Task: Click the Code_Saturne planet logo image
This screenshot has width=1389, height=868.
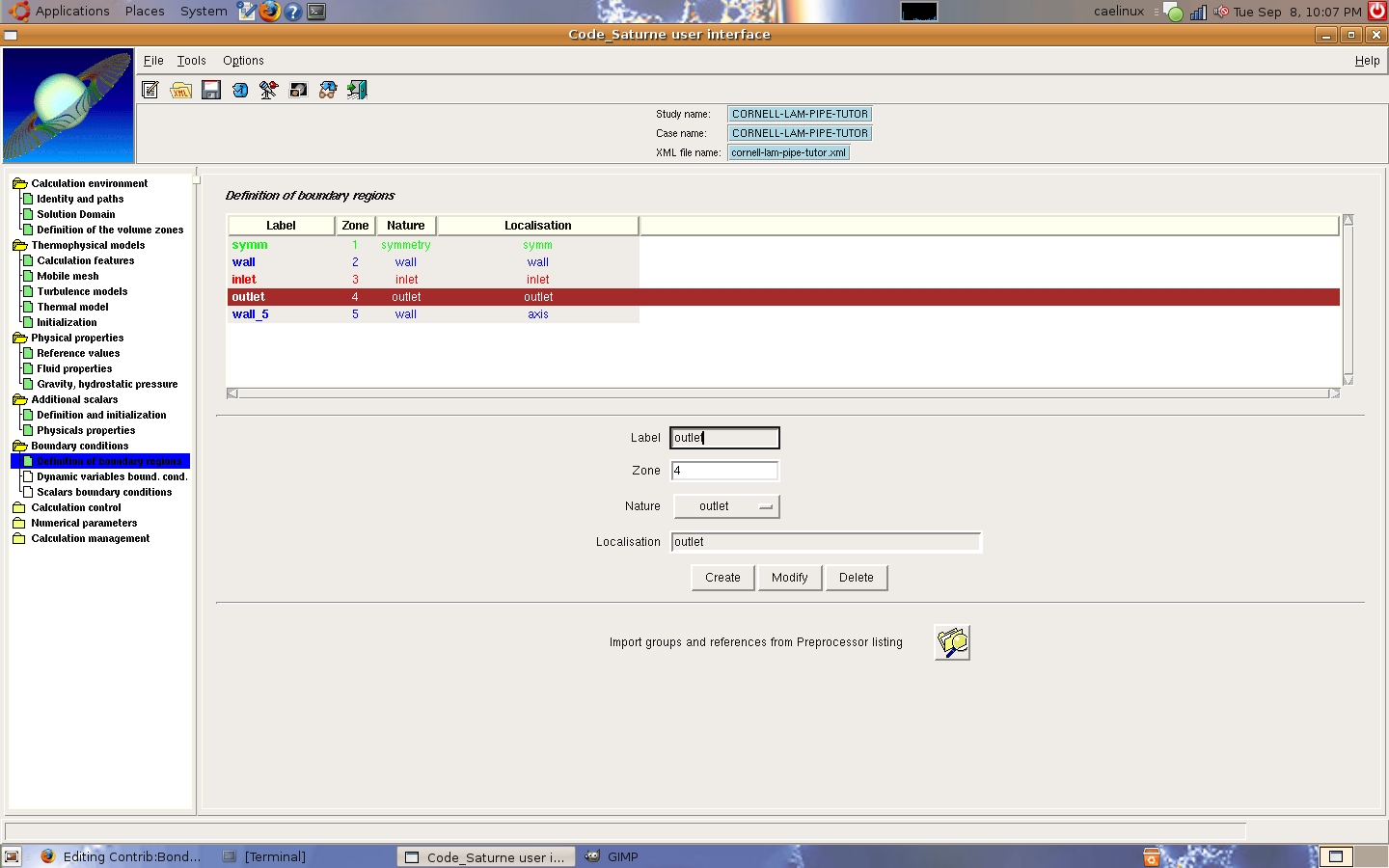Action: [x=68, y=105]
